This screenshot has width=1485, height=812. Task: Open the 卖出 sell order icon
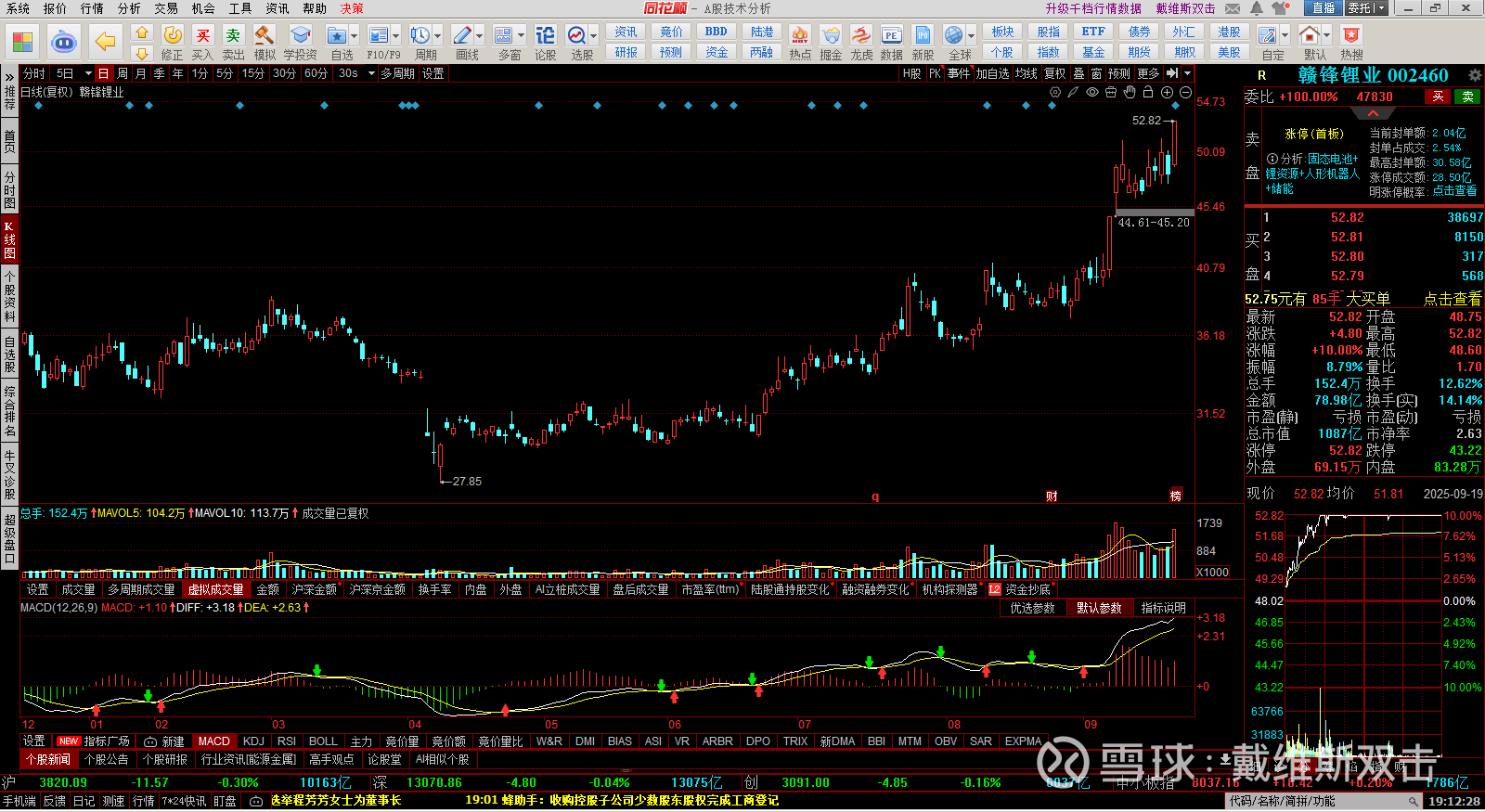pyautogui.click(x=233, y=35)
